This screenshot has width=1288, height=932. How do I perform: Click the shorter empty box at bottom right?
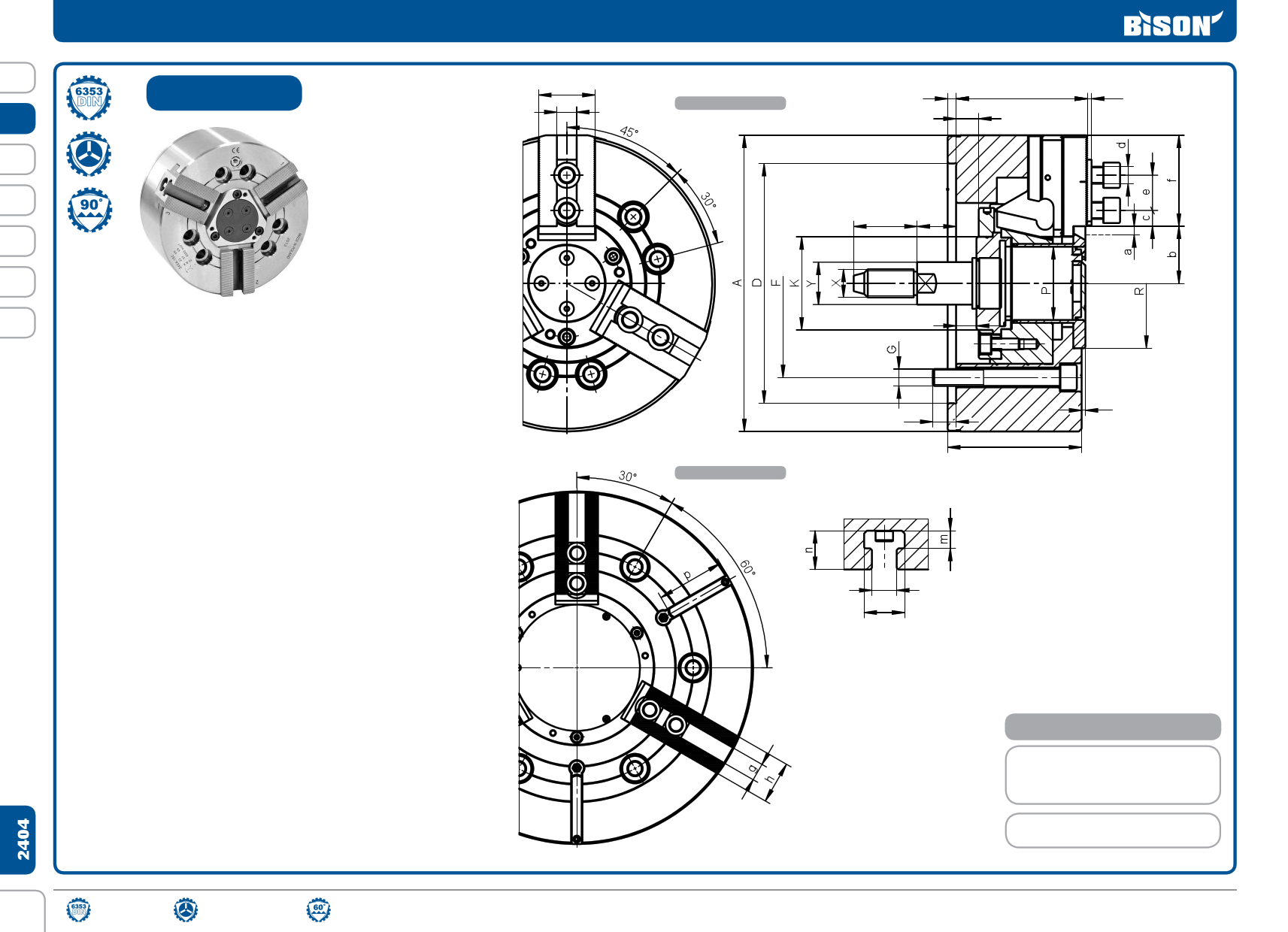point(1112,831)
